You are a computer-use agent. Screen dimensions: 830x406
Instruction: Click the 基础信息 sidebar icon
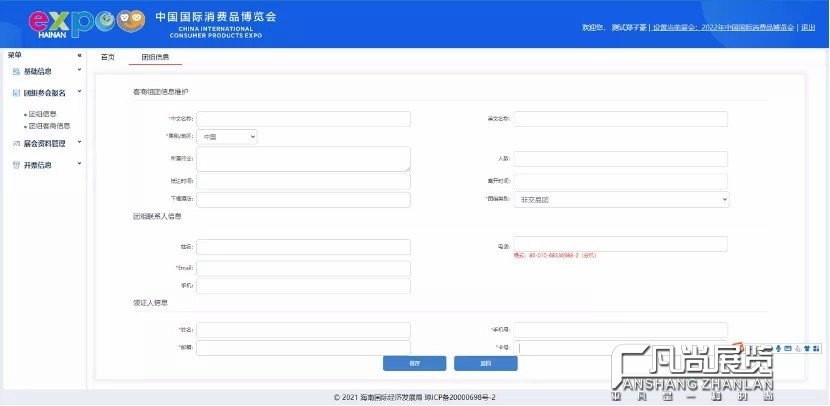tap(15, 72)
